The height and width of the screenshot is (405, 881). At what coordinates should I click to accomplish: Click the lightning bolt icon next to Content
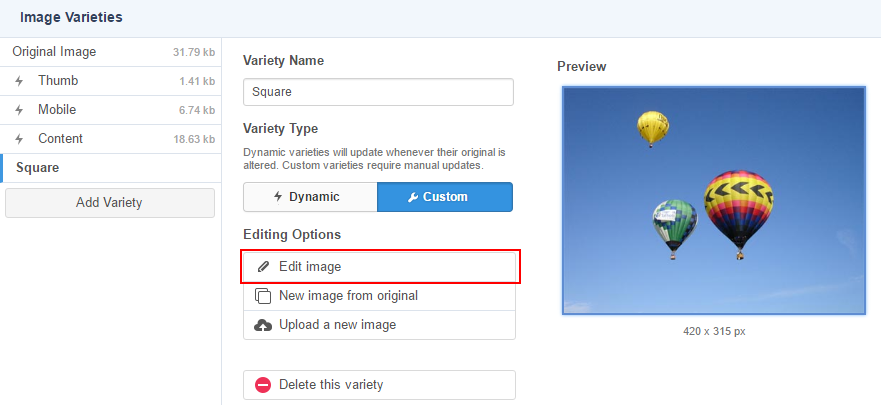19,139
